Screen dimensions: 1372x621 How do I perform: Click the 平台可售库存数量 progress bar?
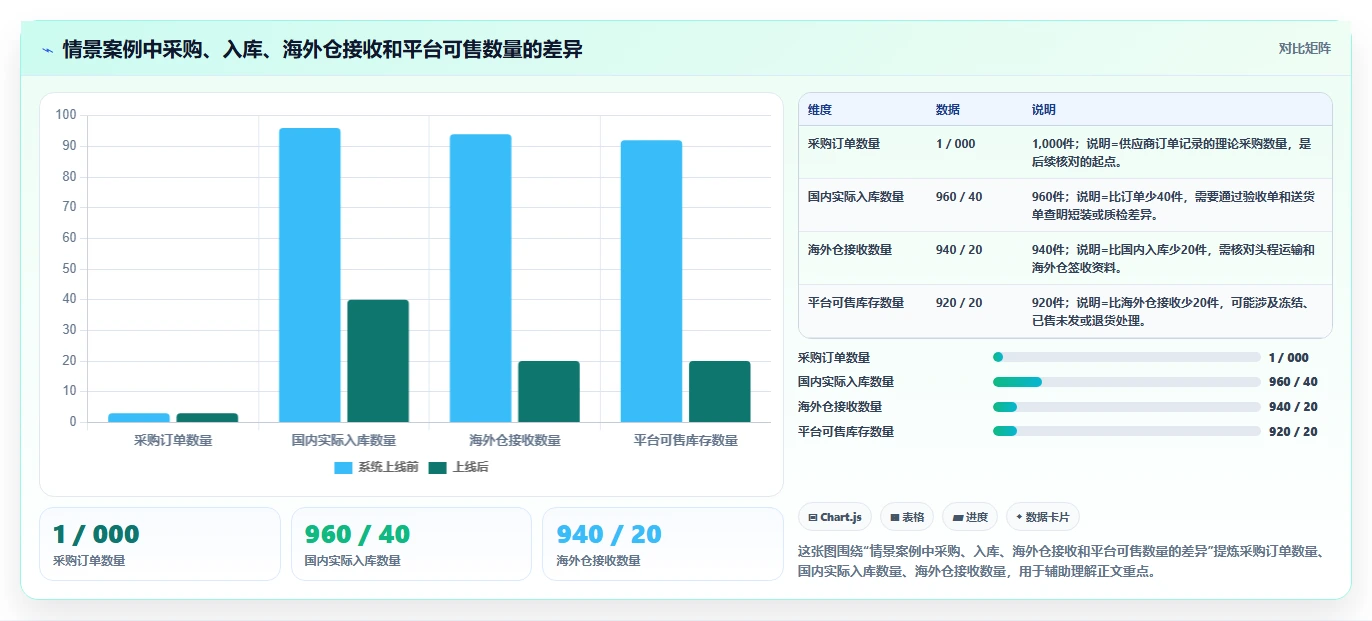pyautogui.click(x=1126, y=431)
